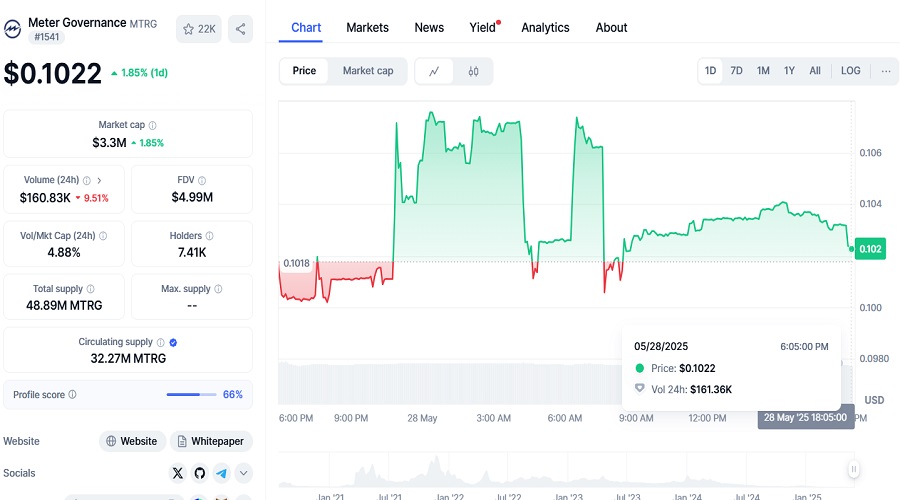Screen dimensions: 900x500
Task: Toggle LOG scale on the chart
Action: point(851,71)
